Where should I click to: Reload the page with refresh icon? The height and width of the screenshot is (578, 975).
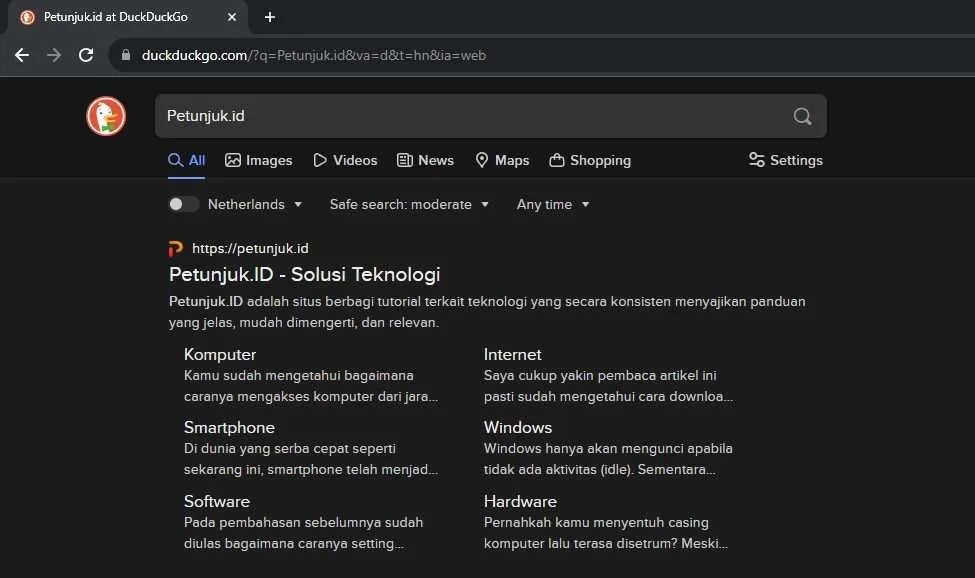(86, 55)
